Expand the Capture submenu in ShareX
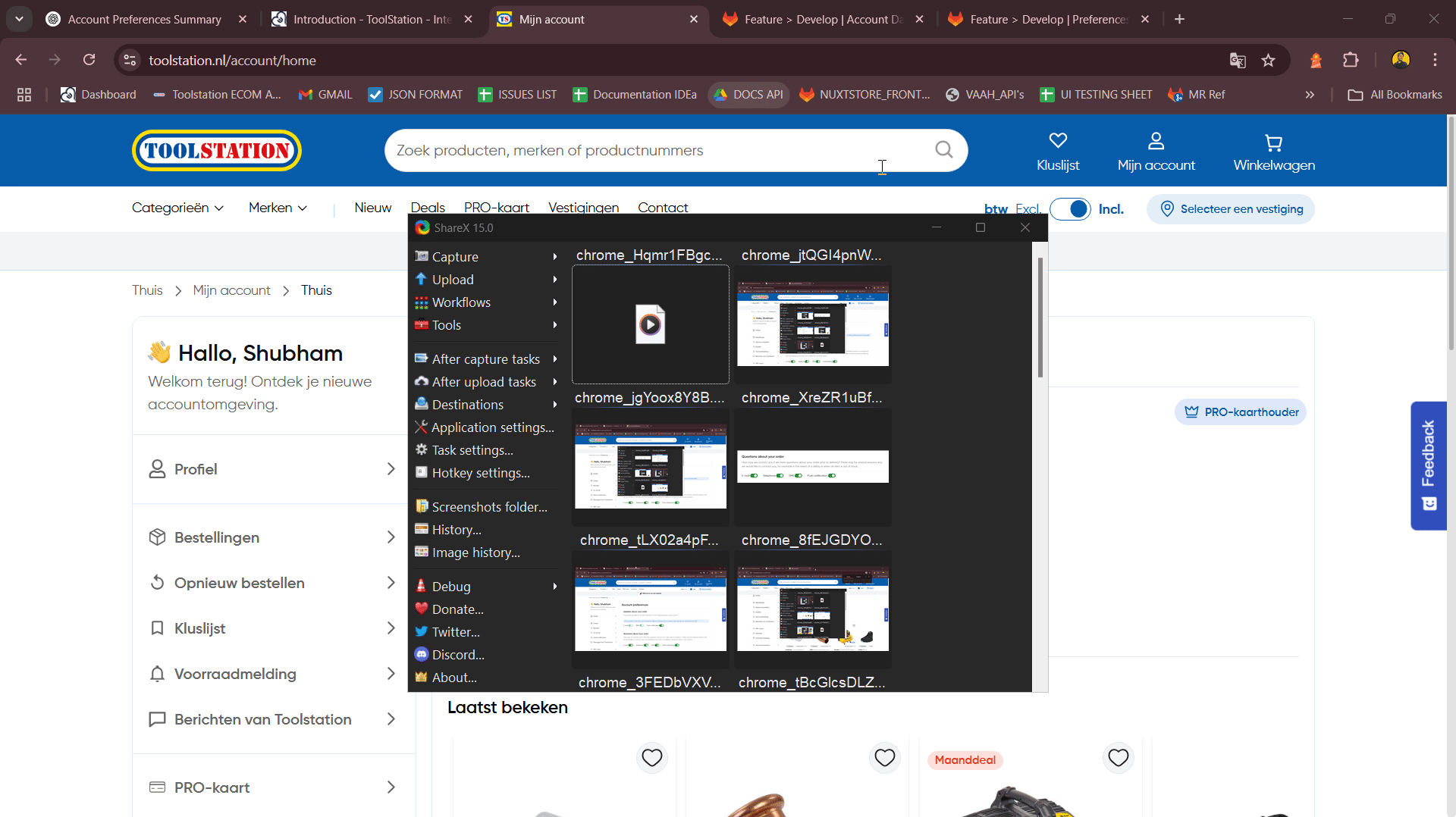The width and height of the screenshot is (1456, 817). pyautogui.click(x=485, y=257)
